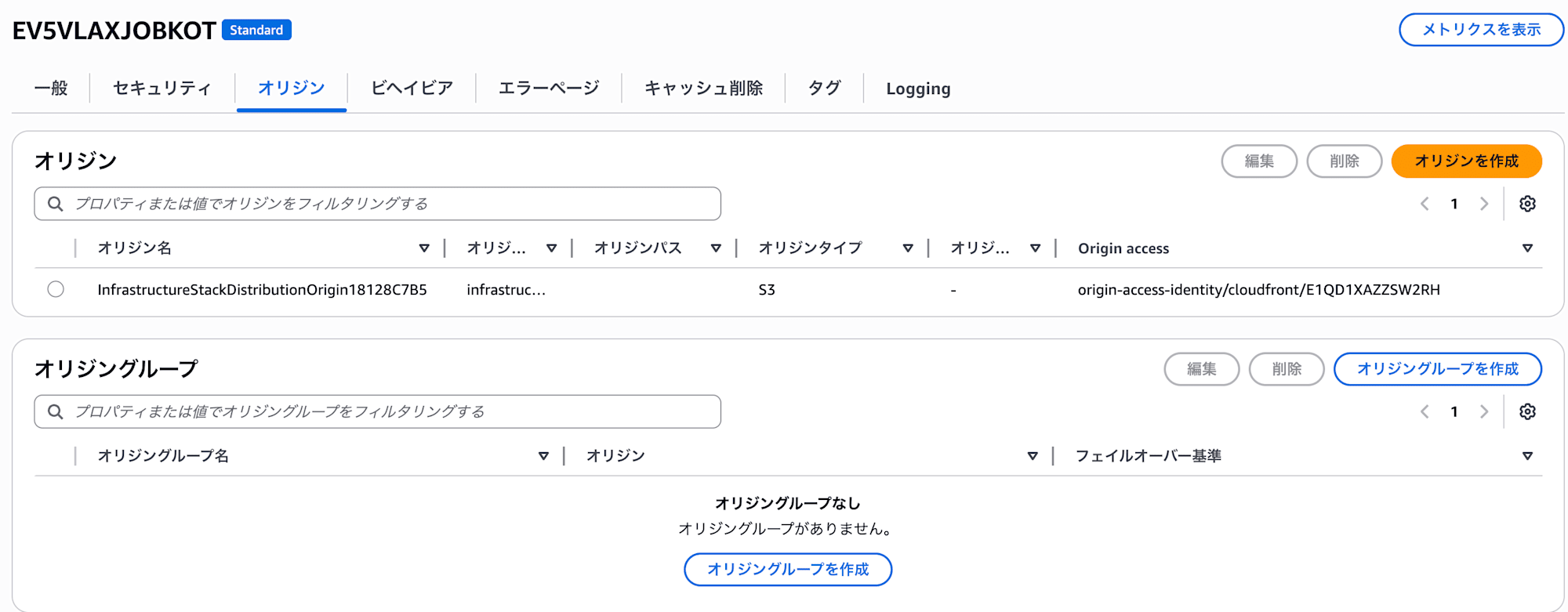
Task: Open origins table settings gear
Action: pyautogui.click(x=1527, y=204)
